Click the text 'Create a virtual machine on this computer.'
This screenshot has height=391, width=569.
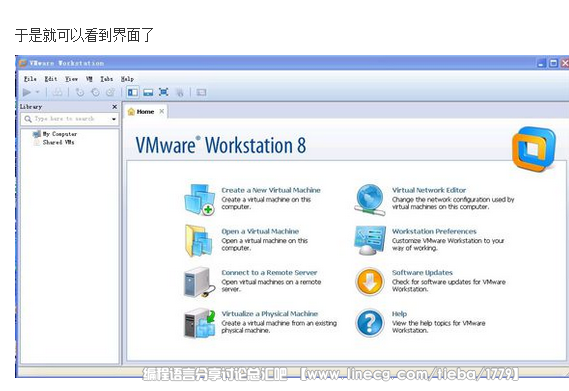[x=266, y=203]
